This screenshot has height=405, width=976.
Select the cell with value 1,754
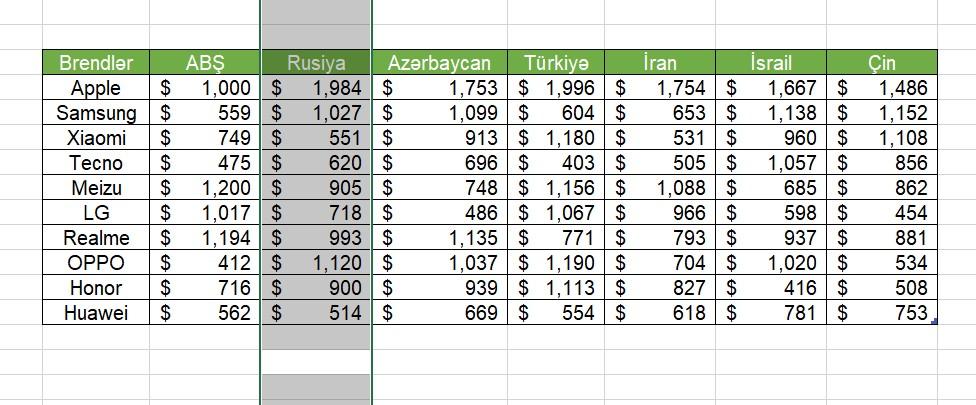pos(660,88)
